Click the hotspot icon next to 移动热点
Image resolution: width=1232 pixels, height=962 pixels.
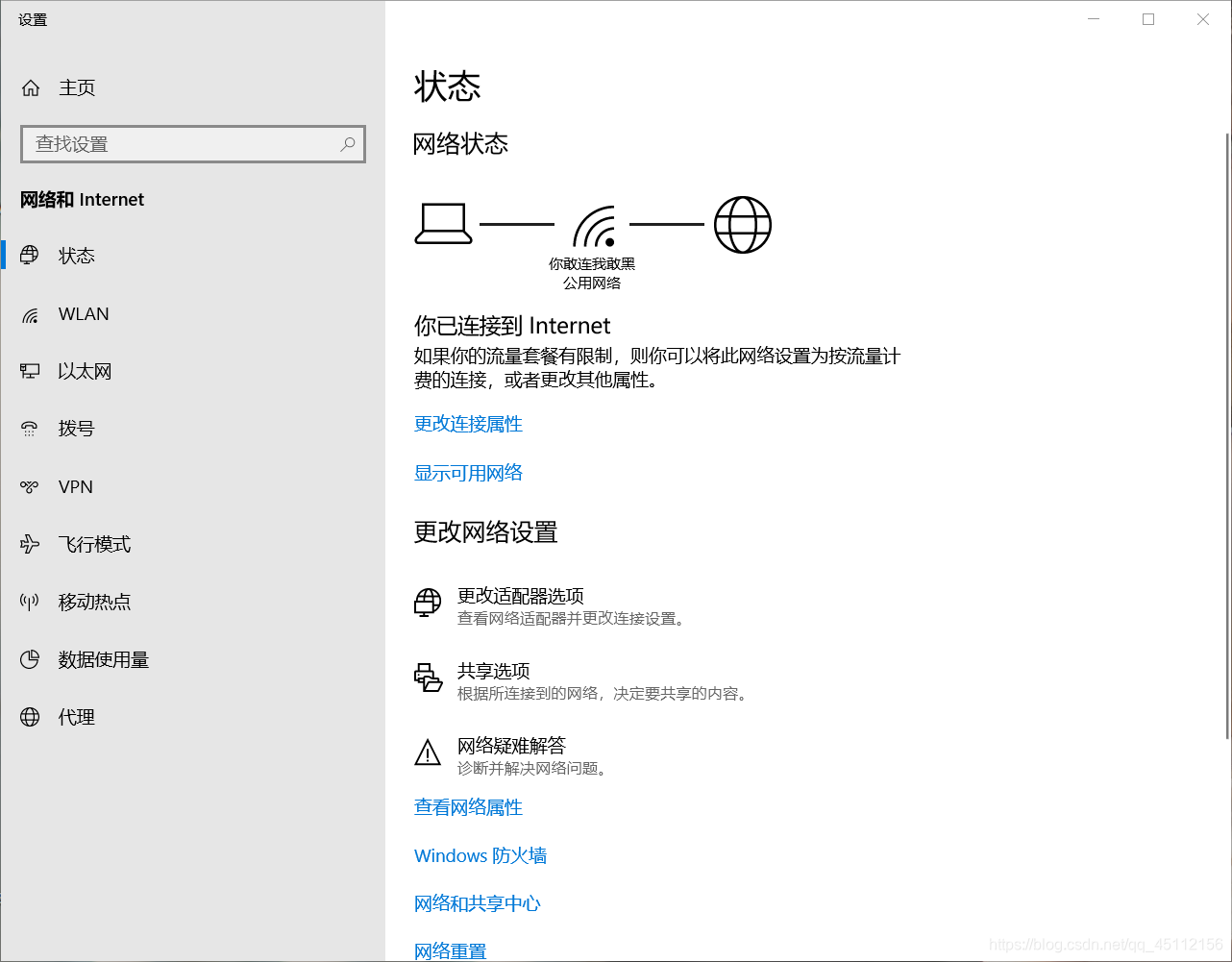tap(30, 602)
